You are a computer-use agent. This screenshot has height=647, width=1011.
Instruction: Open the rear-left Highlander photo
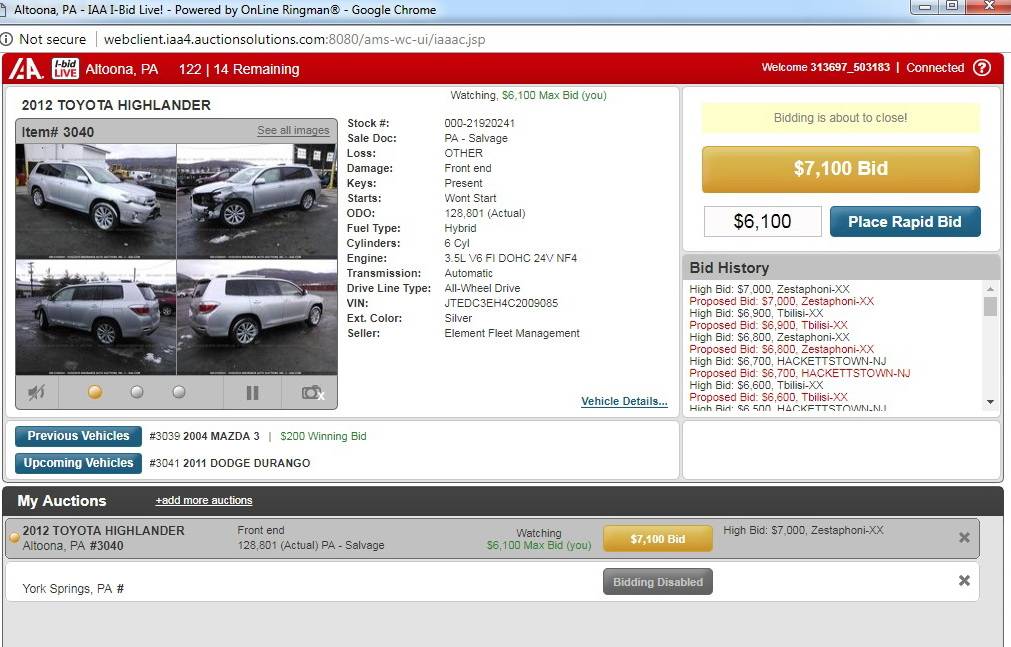pyautogui.click(x=95, y=317)
